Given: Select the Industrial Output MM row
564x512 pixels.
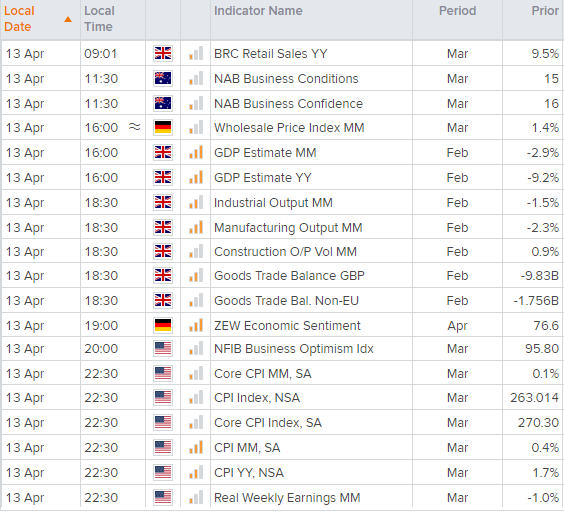Looking at the screenshot, I should pyautogui.click(x=282, y=203).
